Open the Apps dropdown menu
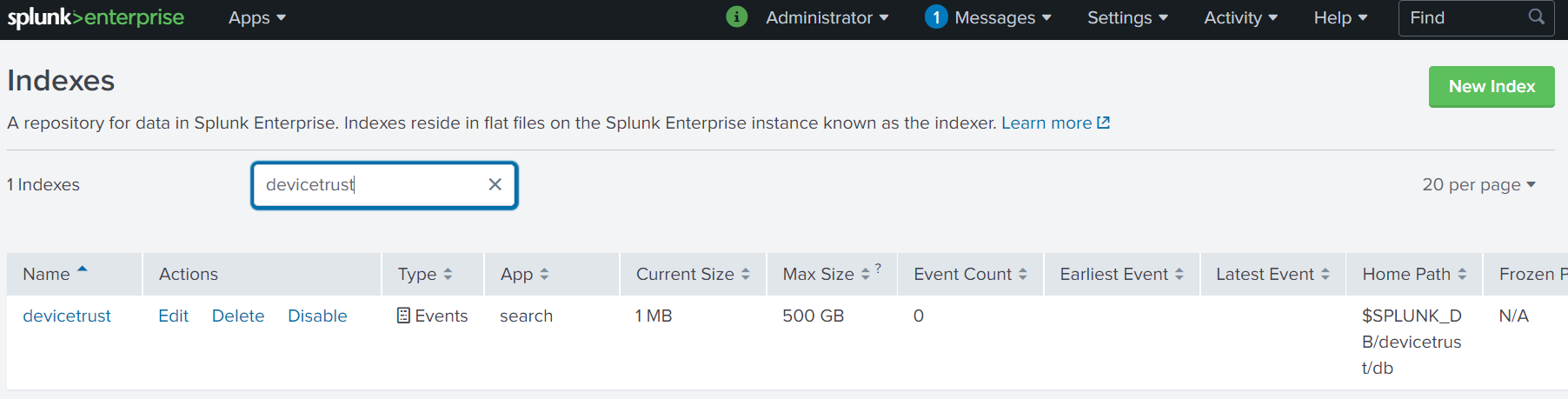The width and height of the screenshot is (1568, 399). pos(256,18)
